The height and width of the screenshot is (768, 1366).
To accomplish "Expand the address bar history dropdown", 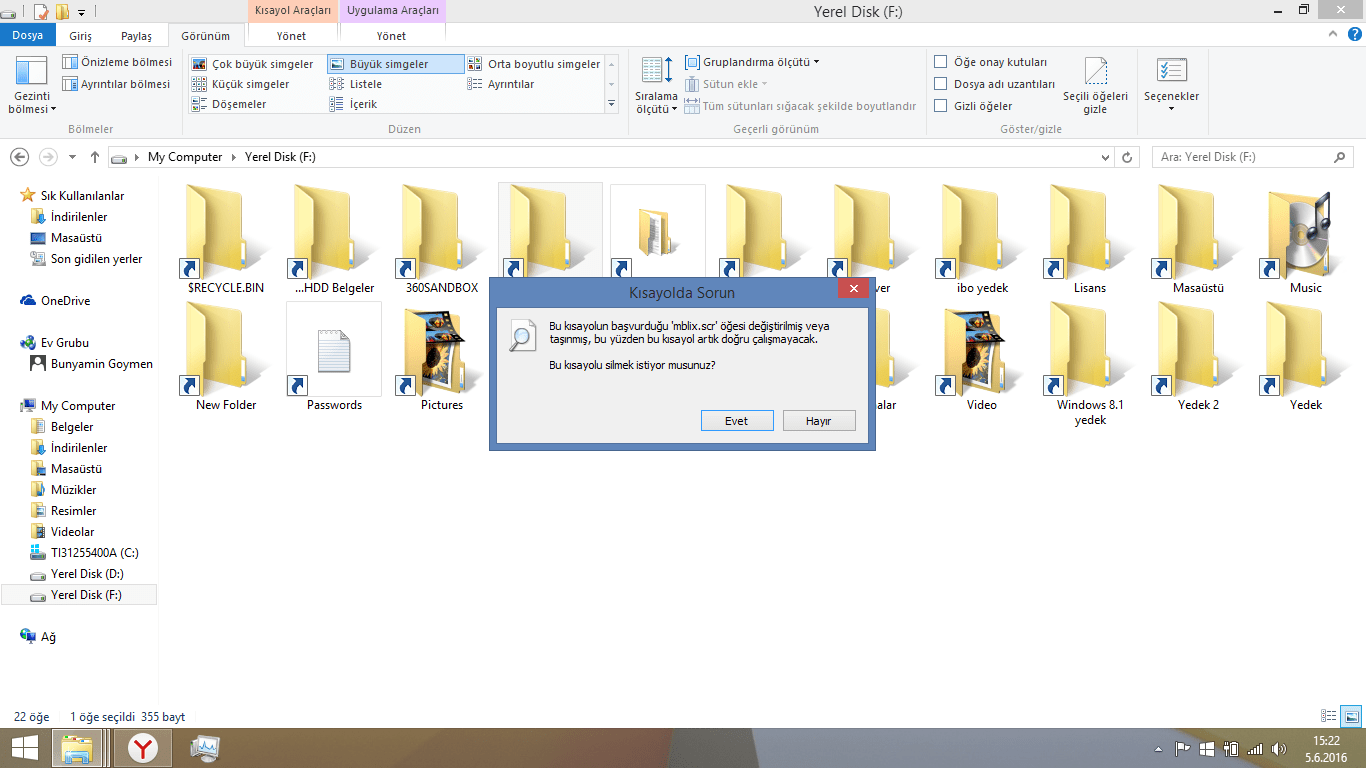I will click(1105, 157).
